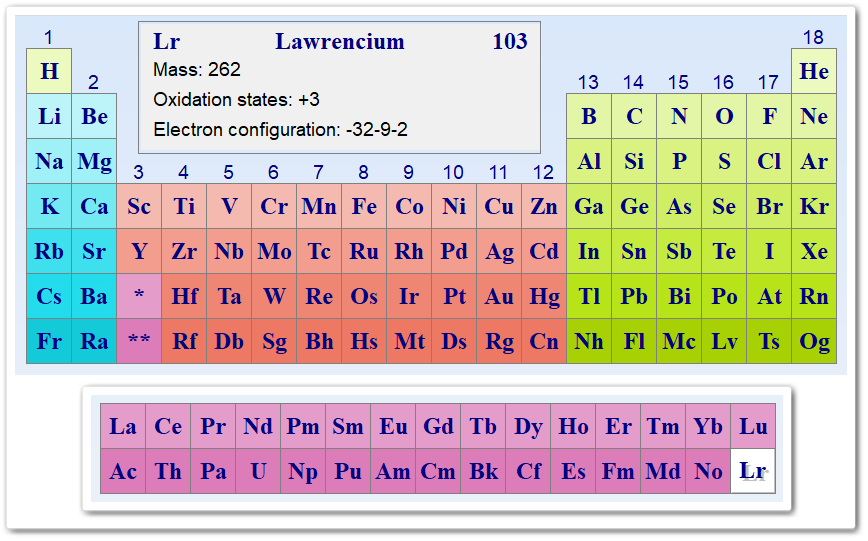Screen dimensions: 868x541
Task: Click the Copper (Cu) element
Action: click(x=499, y=207)
